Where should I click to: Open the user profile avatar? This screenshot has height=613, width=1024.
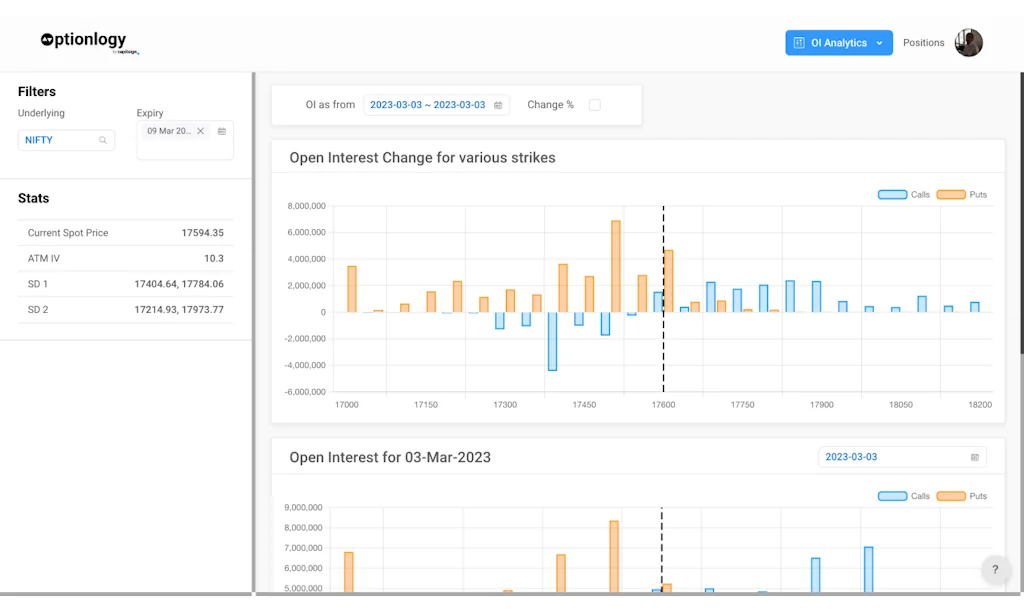click(x=968, y=42)
